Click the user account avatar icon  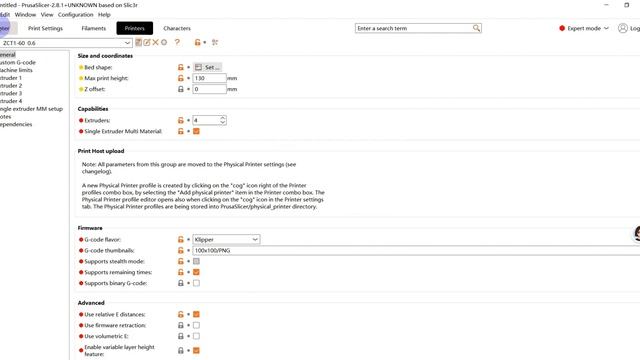click(622, 28)
